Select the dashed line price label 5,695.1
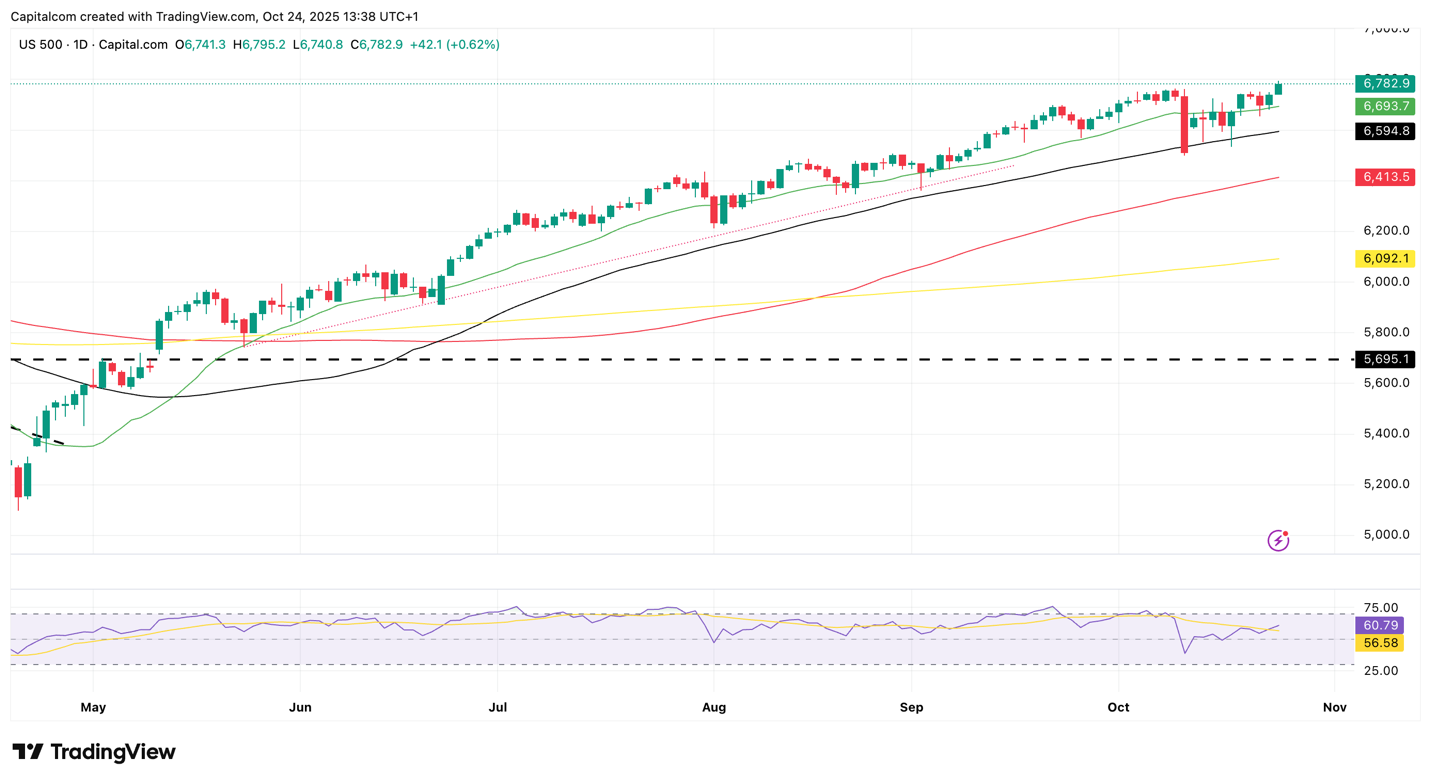Image resolution: width=1431 pixels, height=783 pixels. click(1384, 359)
